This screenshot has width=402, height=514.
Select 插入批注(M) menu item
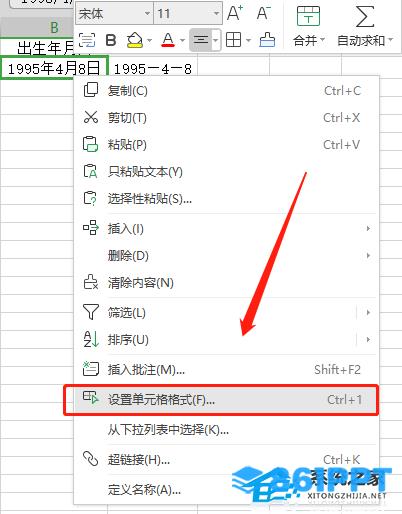(x=226, y=370)
